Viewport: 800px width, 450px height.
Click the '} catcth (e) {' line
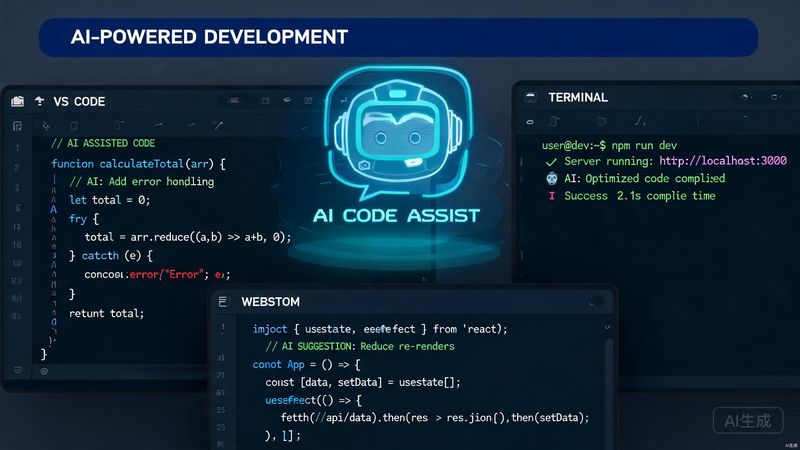[x=111, y=256]
